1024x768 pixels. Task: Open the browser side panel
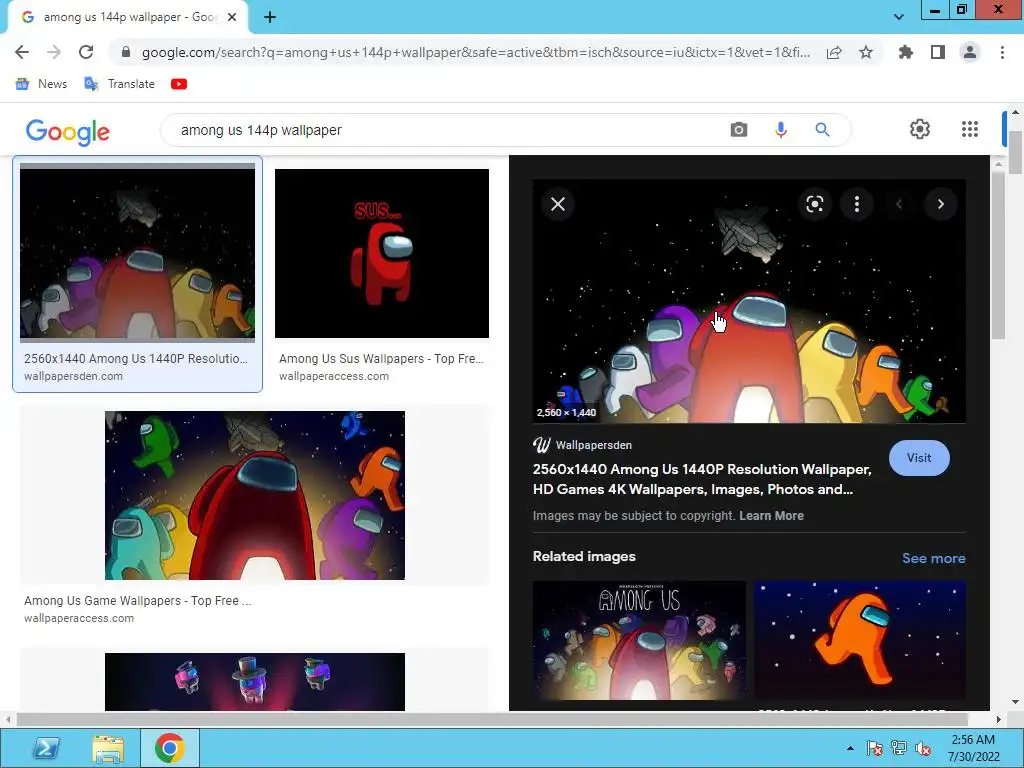pyautogui.click(x=938, y=52)
